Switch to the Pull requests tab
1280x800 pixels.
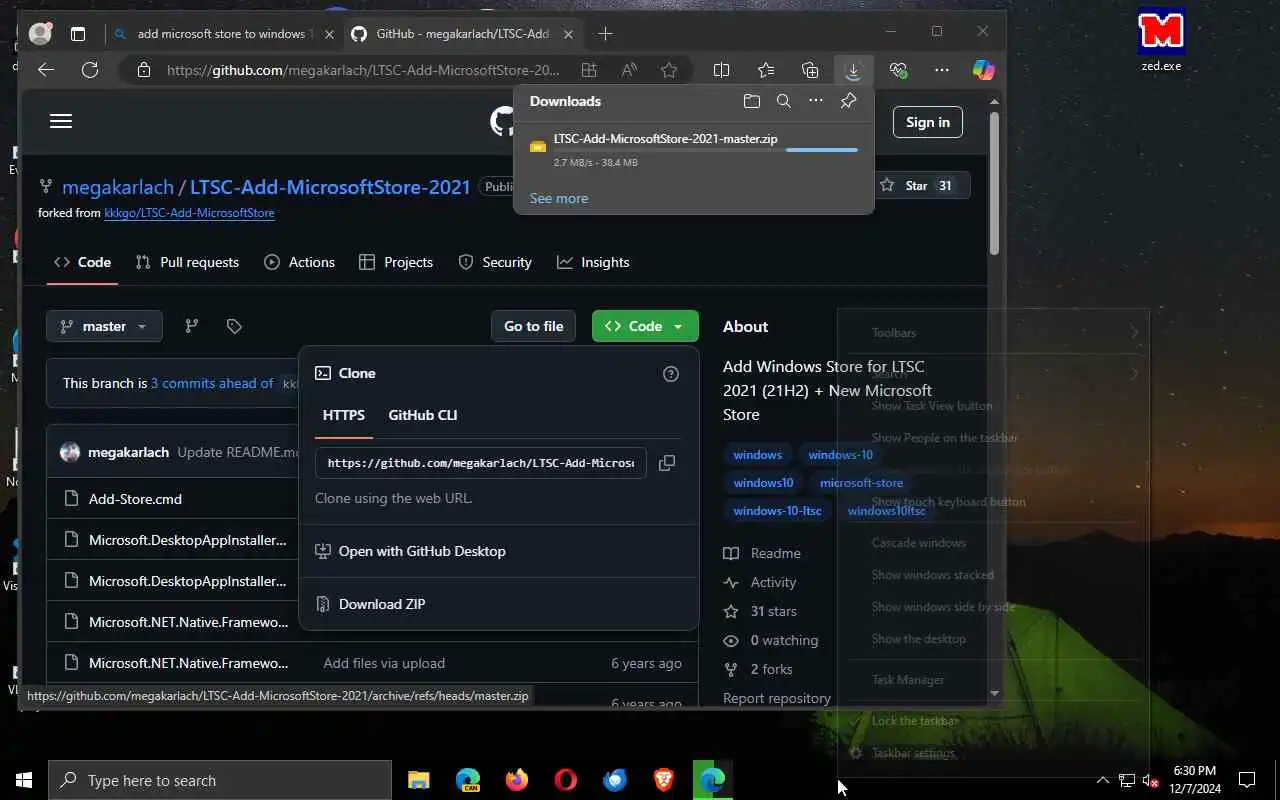click(187, 262)
